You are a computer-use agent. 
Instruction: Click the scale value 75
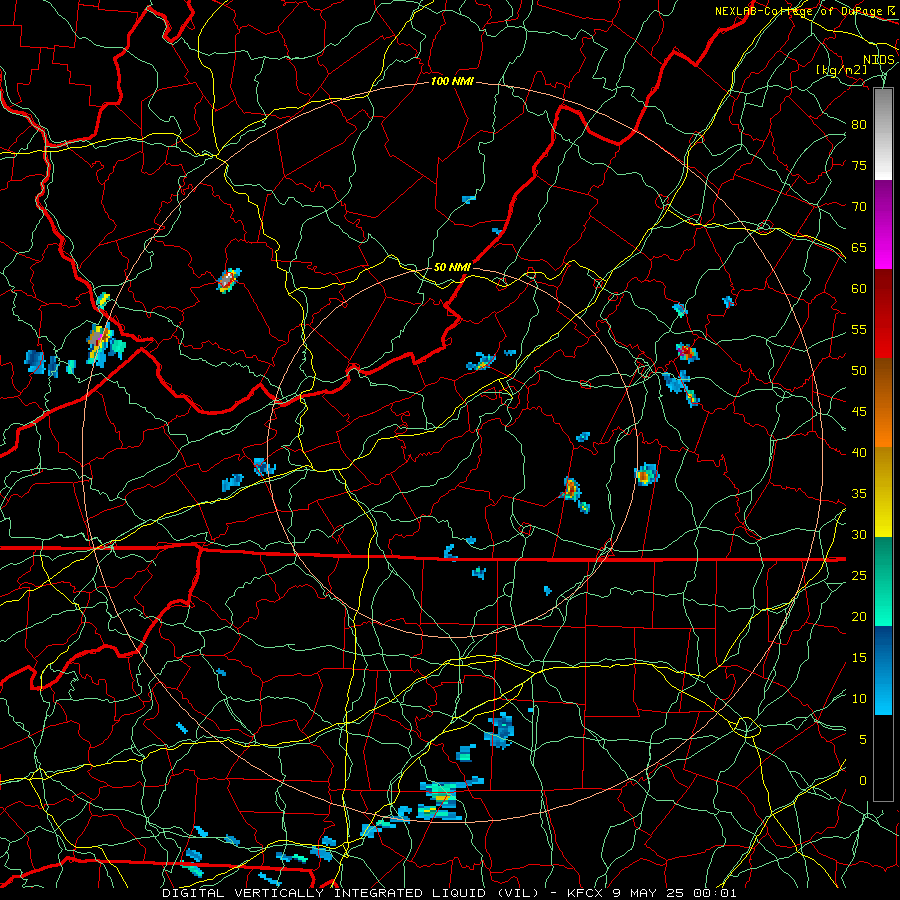[x=859, y=165]
